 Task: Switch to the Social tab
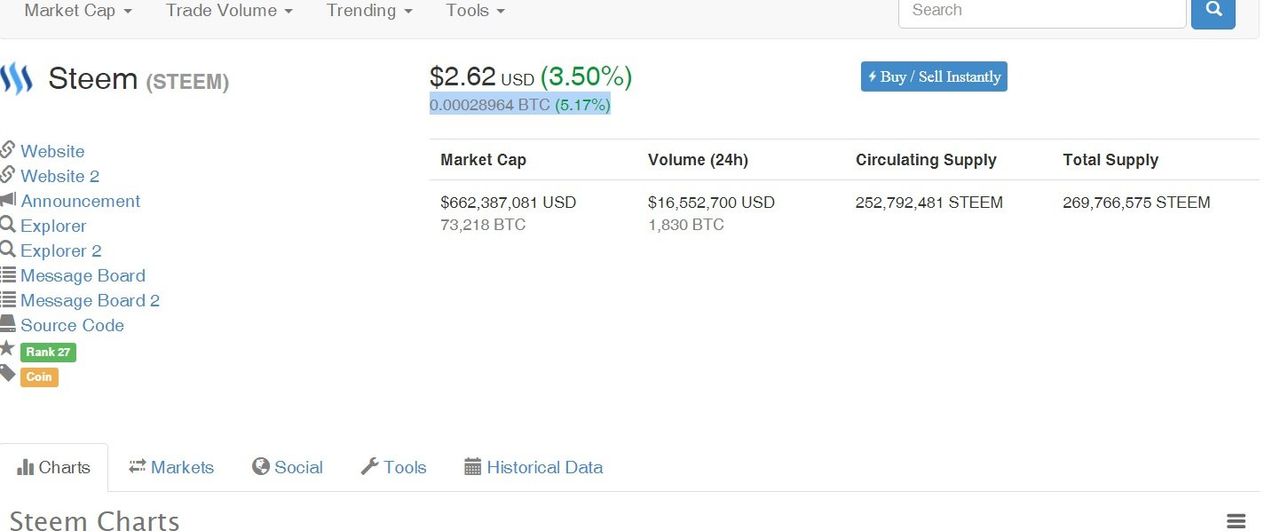click(287, 467)
